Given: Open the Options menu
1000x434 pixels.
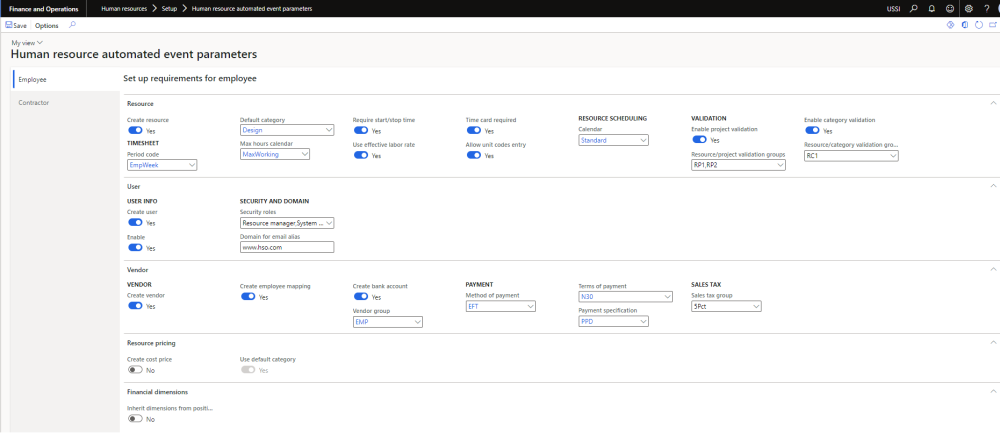Looking at the screenshot, I should [47, 25].
